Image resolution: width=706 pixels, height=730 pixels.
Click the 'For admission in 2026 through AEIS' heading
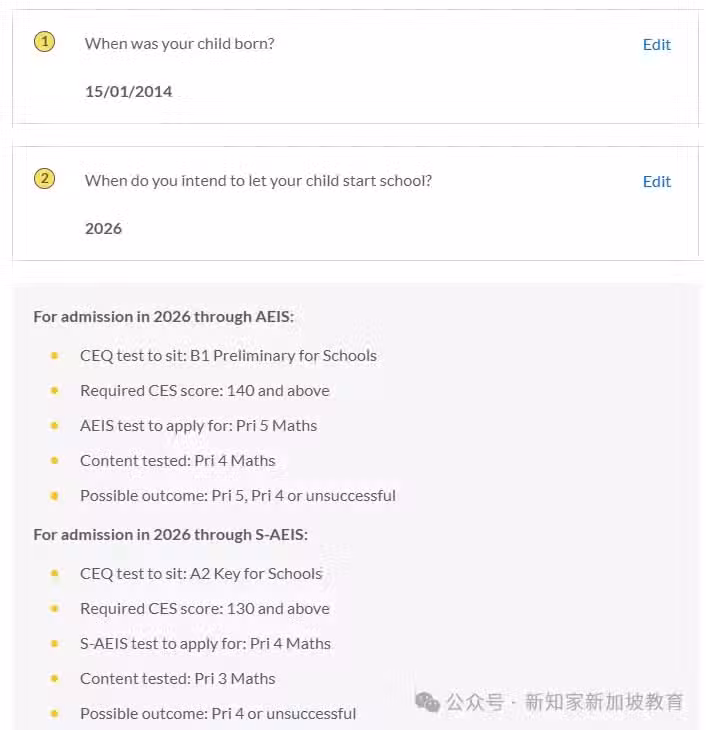(x=163, y=317)
